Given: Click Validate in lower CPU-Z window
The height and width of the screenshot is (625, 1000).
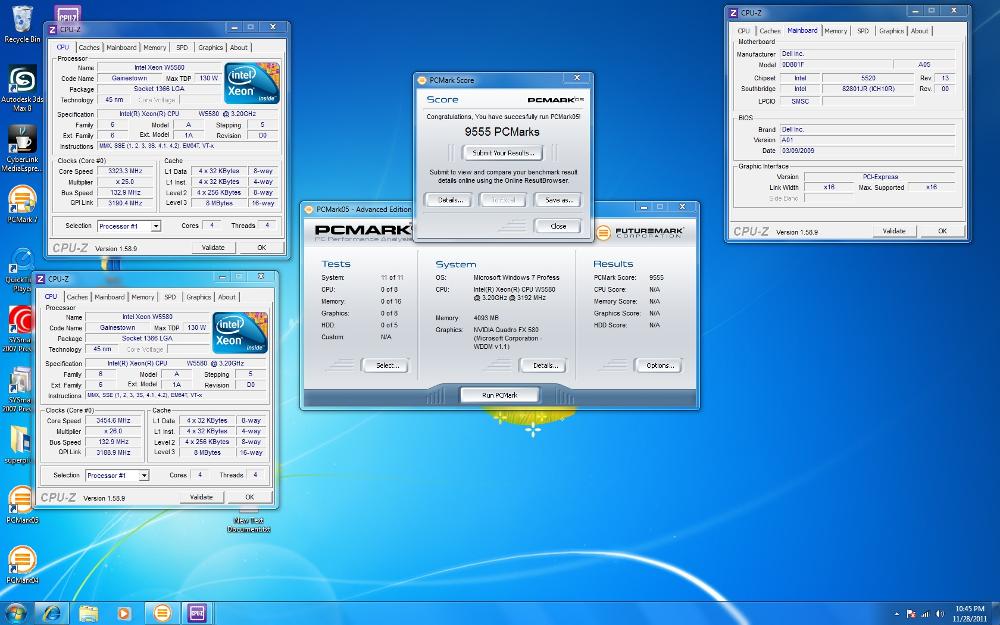Looking at the screenshot, I should click(202, 497).
